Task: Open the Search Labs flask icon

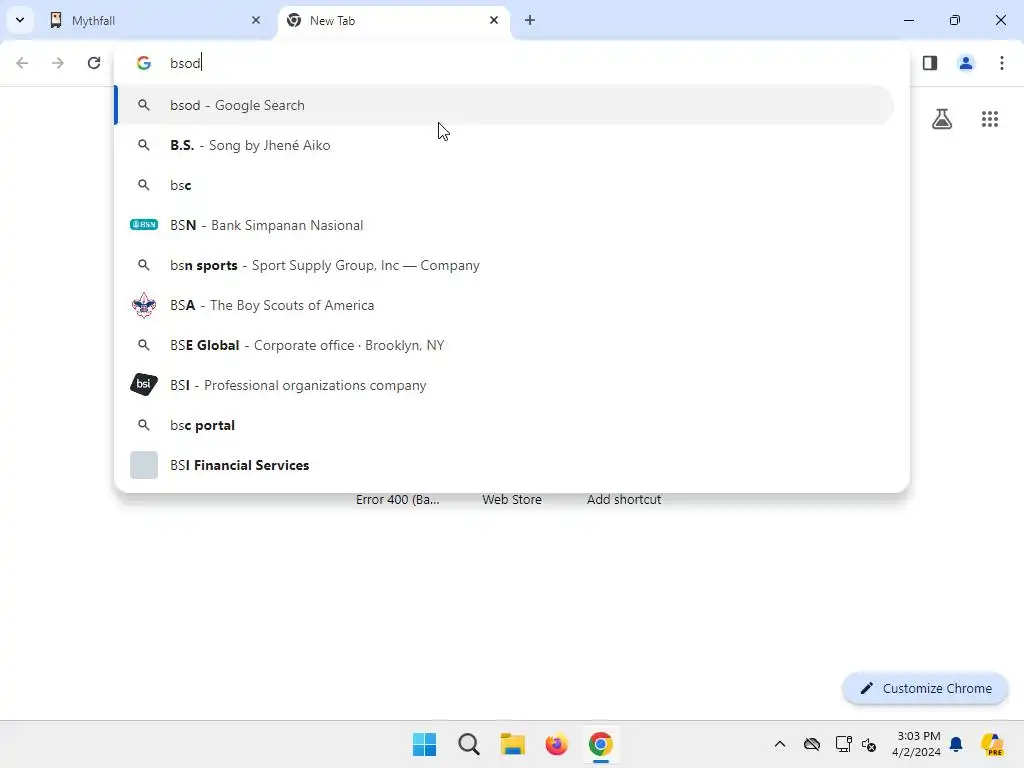Action: [x=942, y=119]
